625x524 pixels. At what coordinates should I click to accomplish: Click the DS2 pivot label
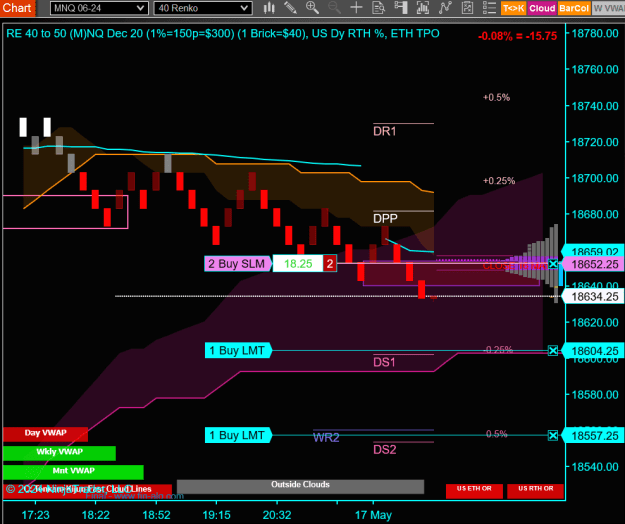click(x=385, y=449)
